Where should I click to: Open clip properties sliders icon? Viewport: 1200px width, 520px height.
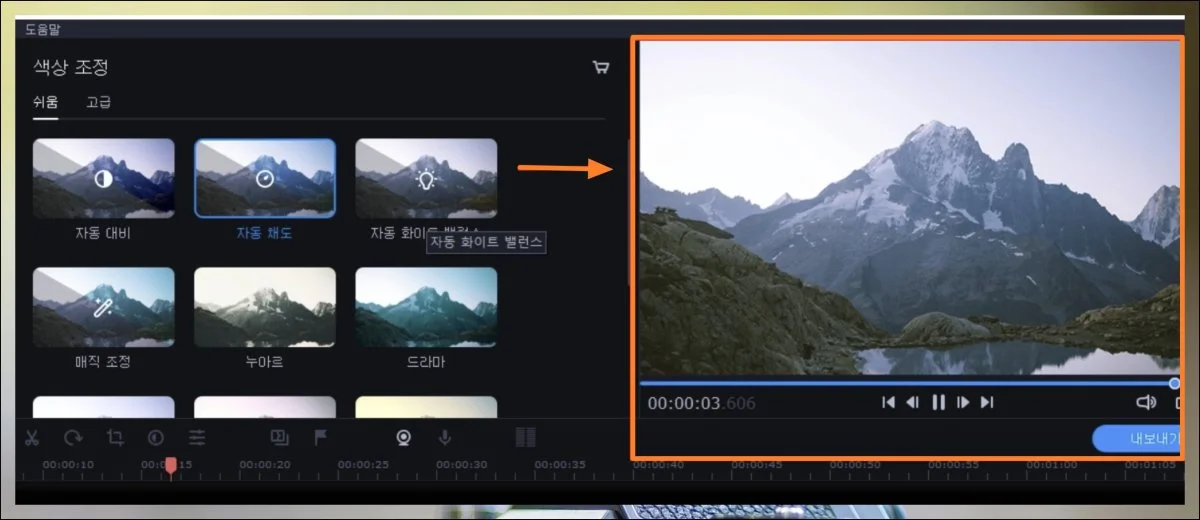click(x=197, y=437)
